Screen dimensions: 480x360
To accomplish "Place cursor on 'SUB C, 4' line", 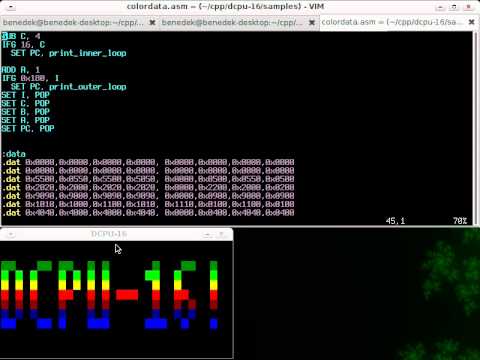I will (x=21, y=36).
